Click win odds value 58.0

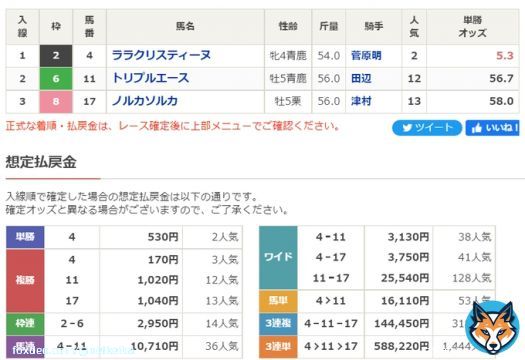coord(501,101)
